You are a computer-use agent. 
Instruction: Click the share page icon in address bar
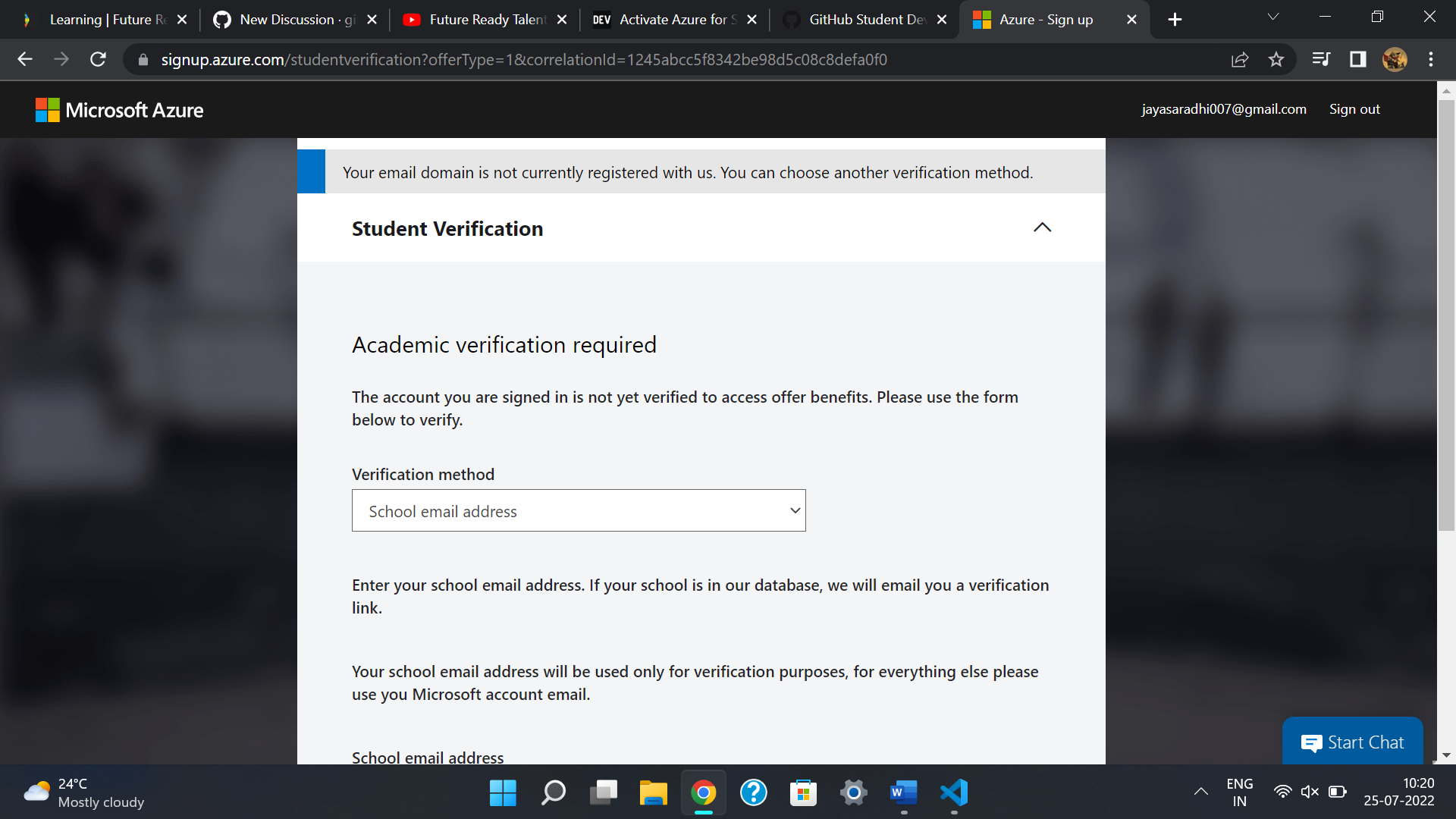pyautogui.click(x=1240, y=59)
